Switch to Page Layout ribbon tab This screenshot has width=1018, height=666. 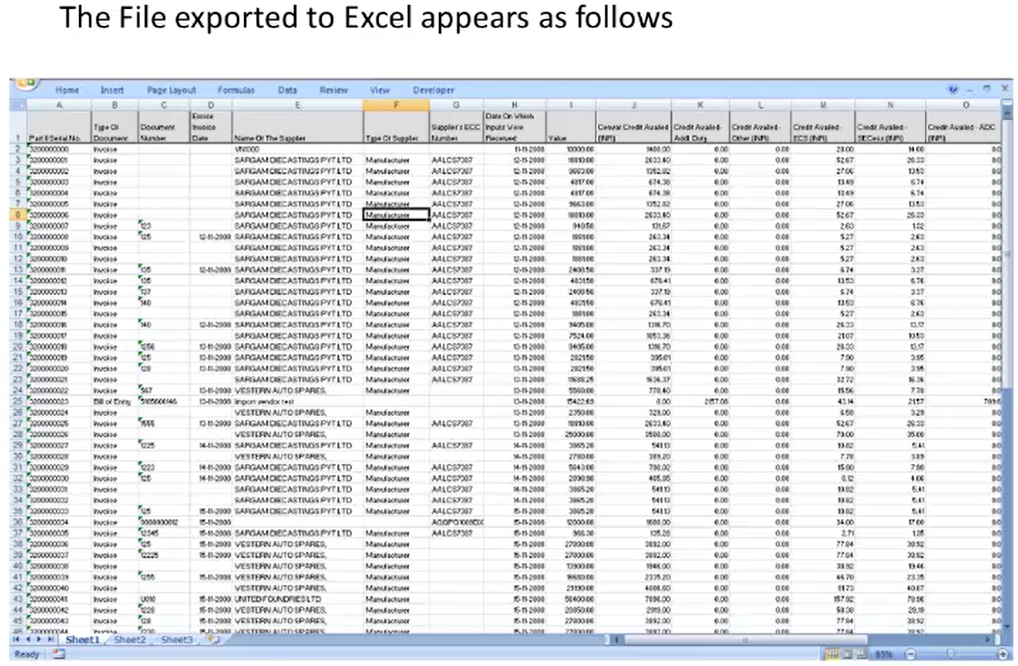pyautogui.click(x=171, y=90)
